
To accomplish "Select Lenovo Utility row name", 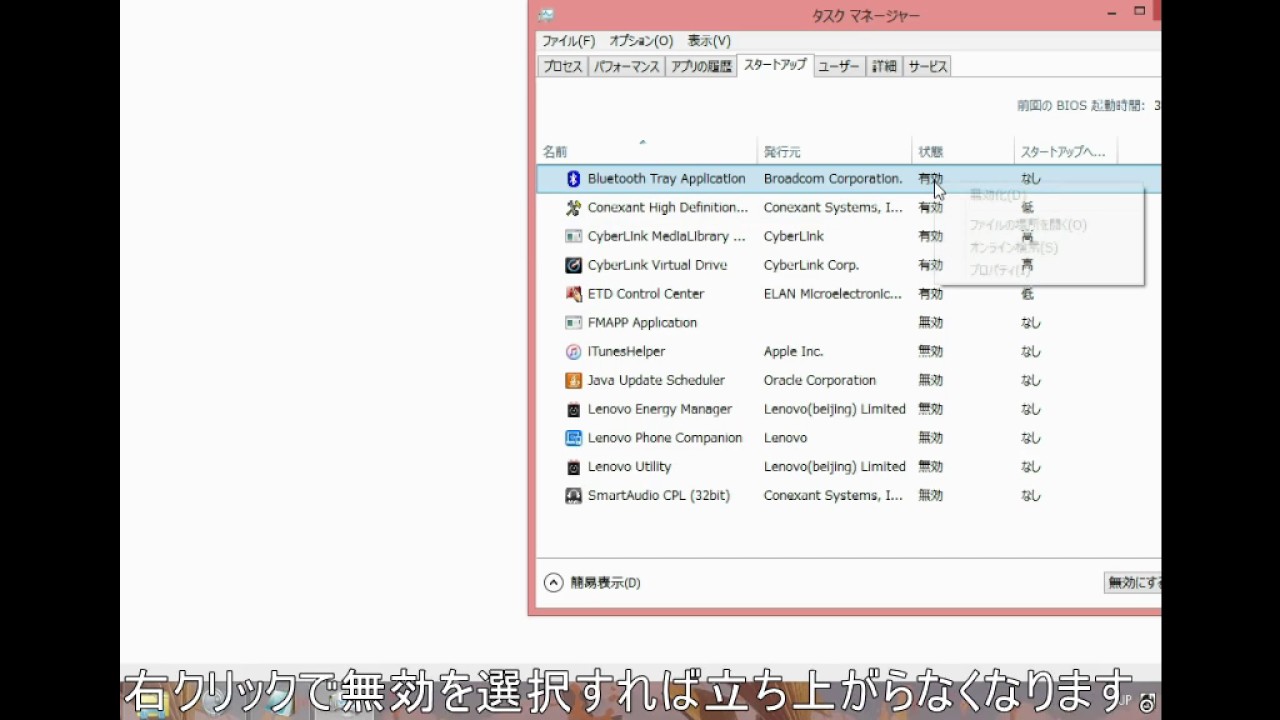I will pos(629,467).
